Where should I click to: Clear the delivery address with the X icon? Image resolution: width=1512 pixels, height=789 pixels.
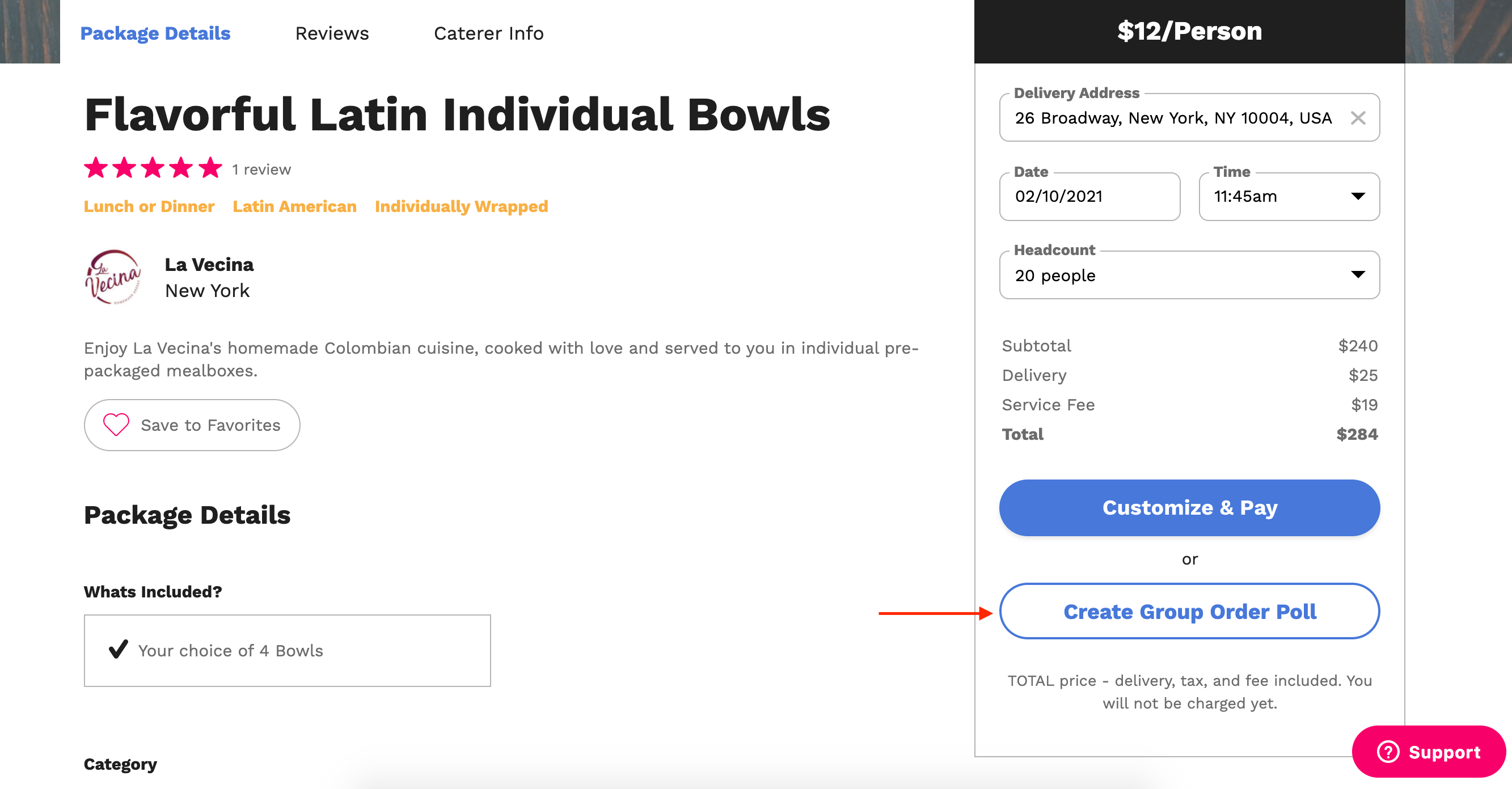click(x=1358, y=118)
